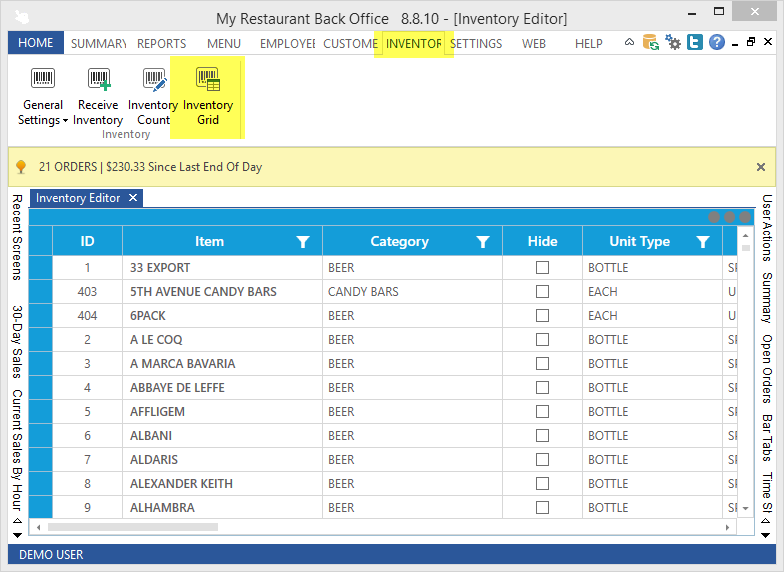Expand the General Settings dropdown
Screen dimensions: 784x572
coord(43,112)
